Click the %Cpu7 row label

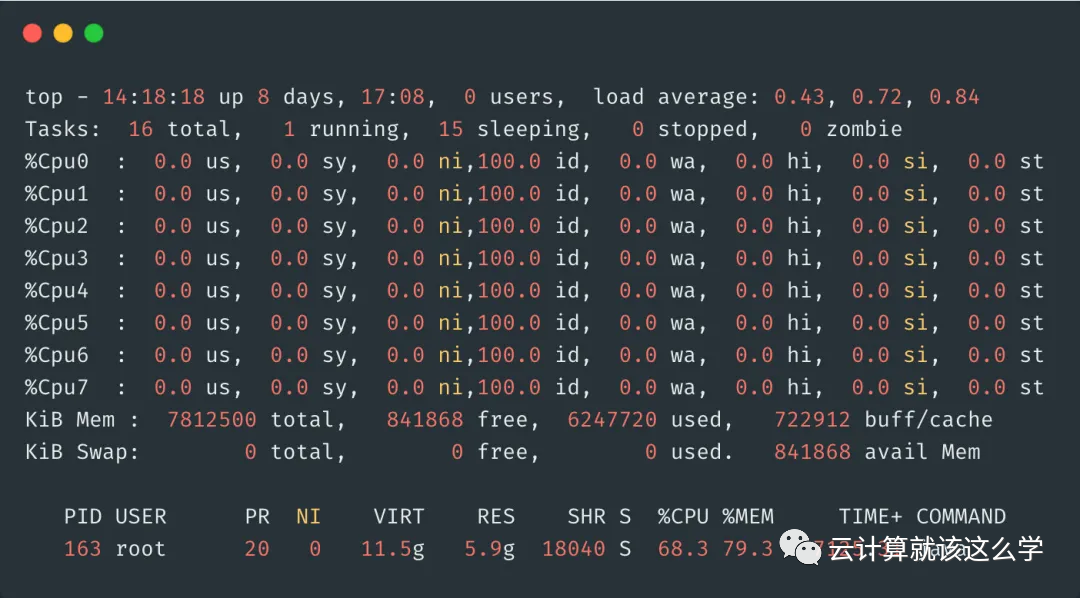[x=57, y=388]
